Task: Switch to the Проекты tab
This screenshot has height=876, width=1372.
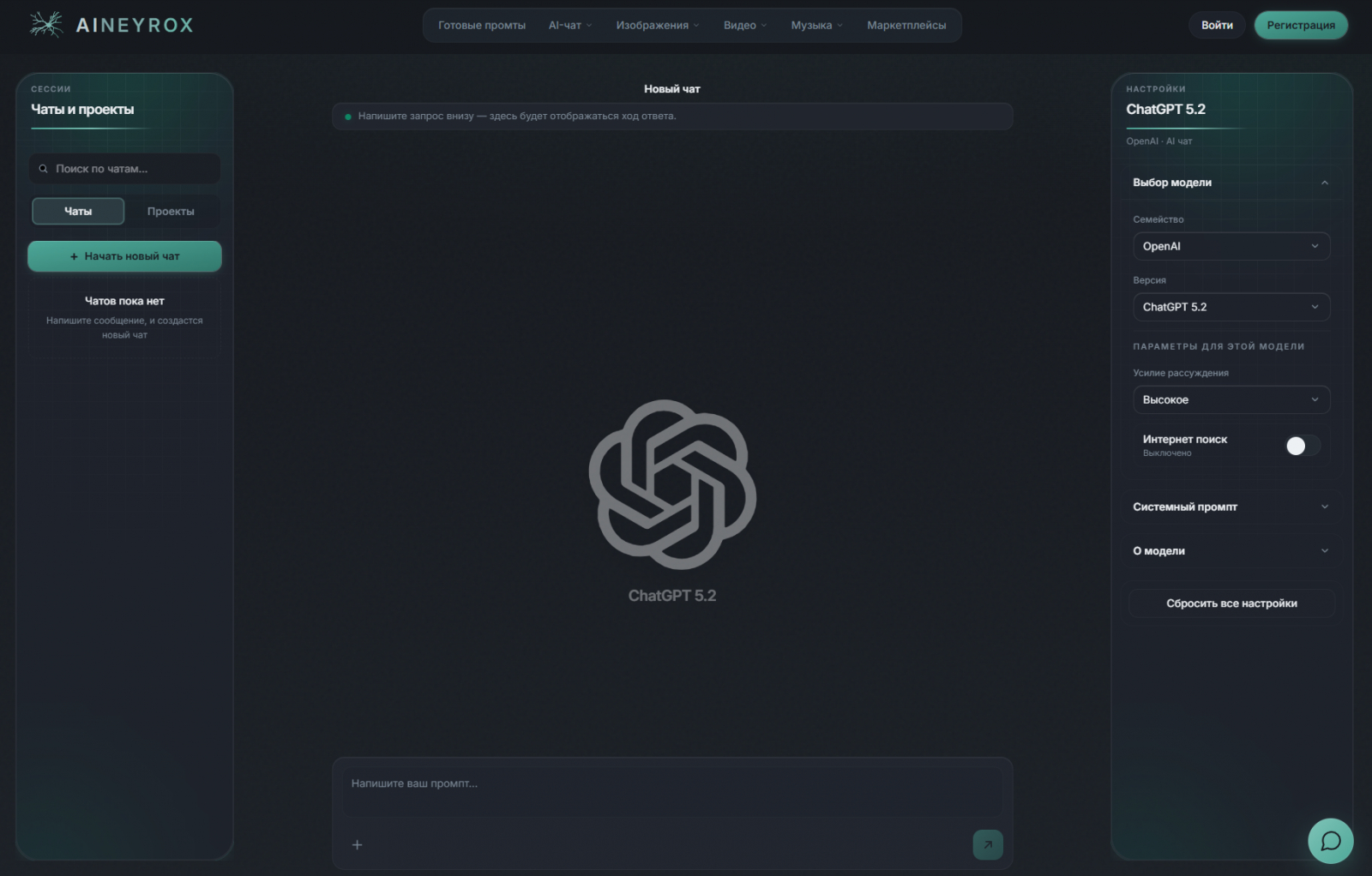Action: [171, 211]
